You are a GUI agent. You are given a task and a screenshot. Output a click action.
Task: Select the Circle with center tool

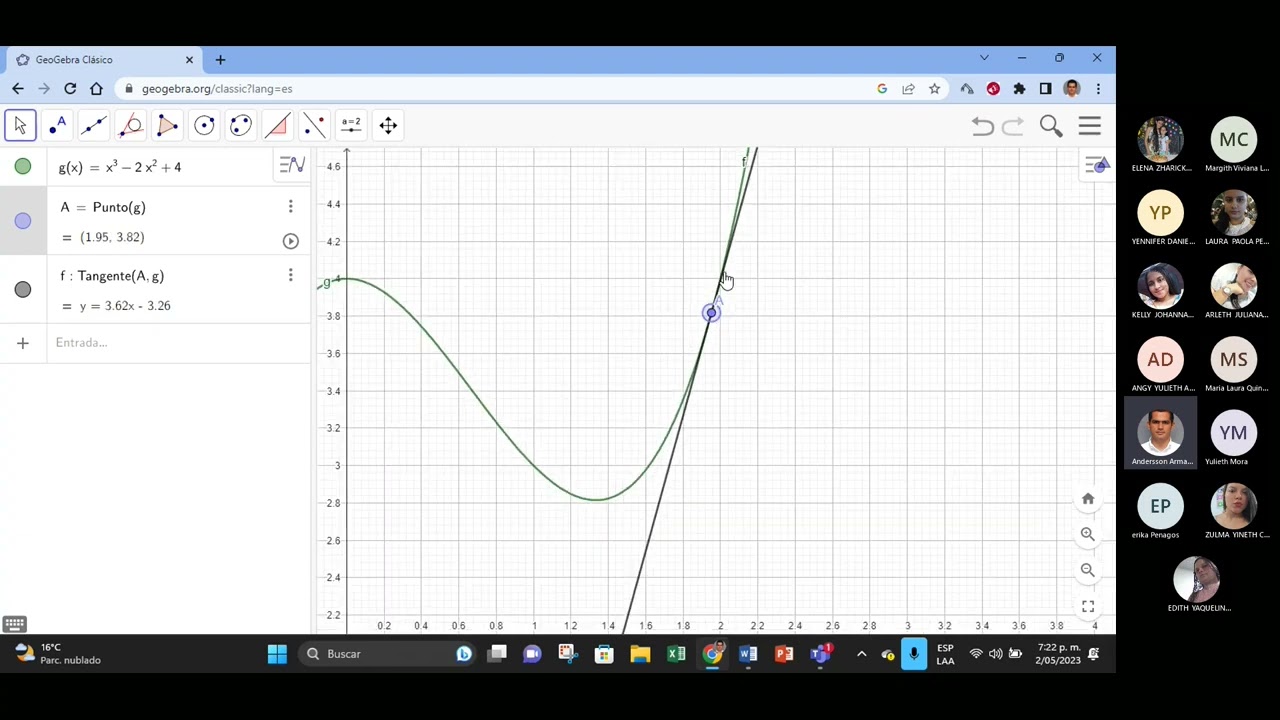click(x=204, y=125)
